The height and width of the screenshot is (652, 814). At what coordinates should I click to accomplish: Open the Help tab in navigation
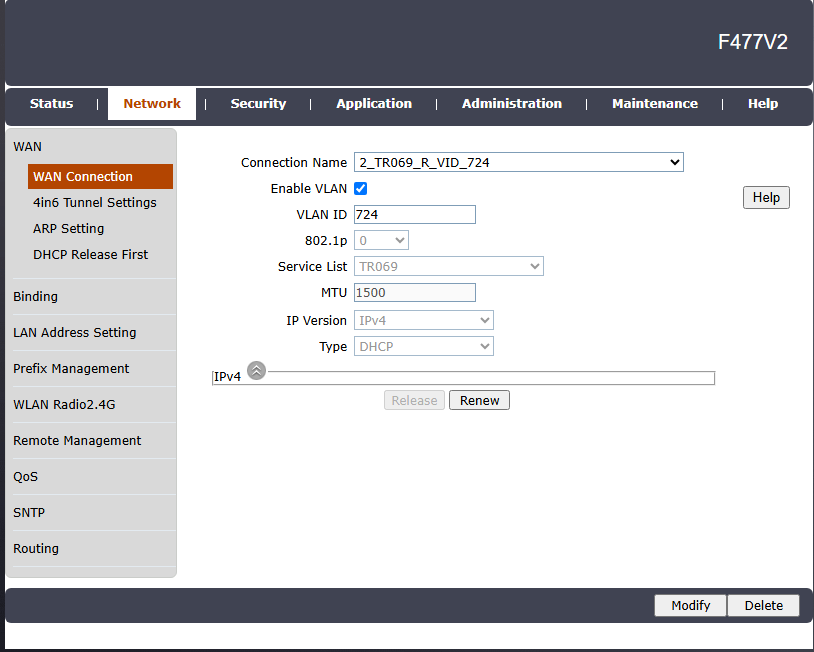click(763, 104)
